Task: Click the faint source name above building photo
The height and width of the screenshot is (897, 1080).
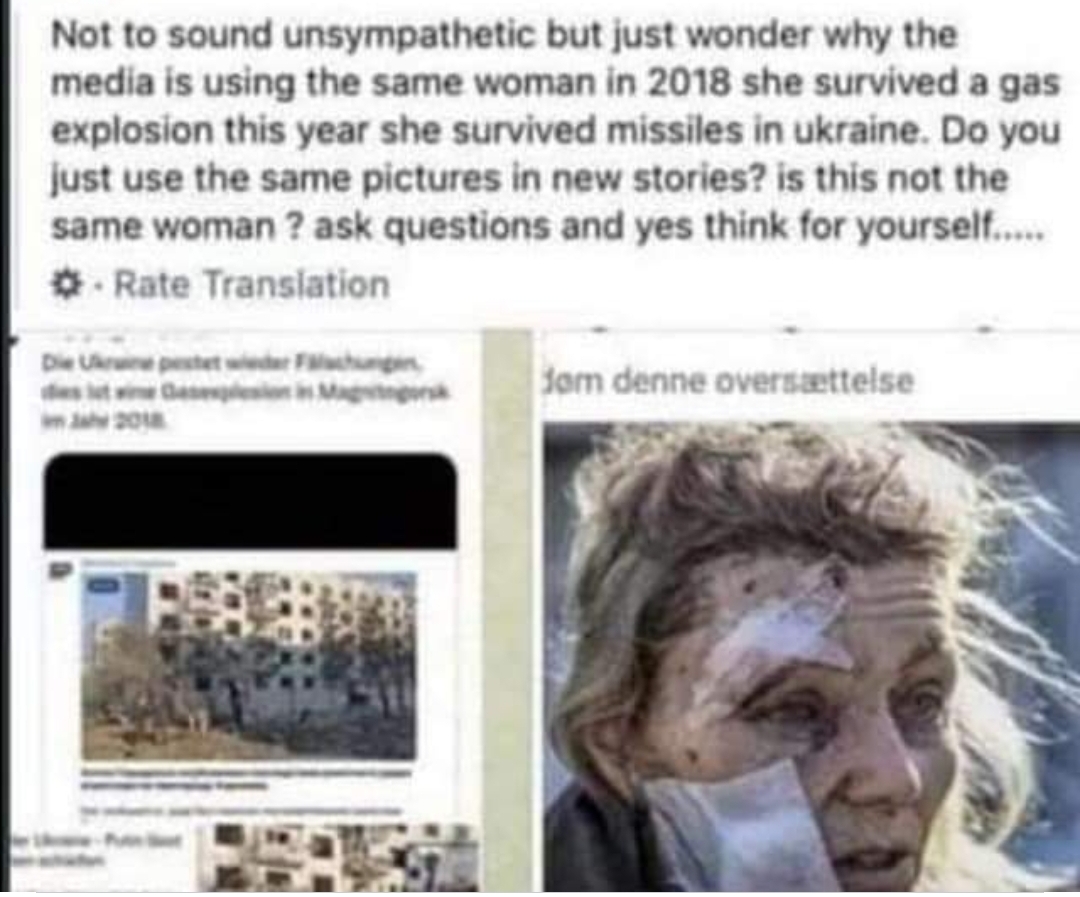Action: pyautogui.click(x=127, y=564)
